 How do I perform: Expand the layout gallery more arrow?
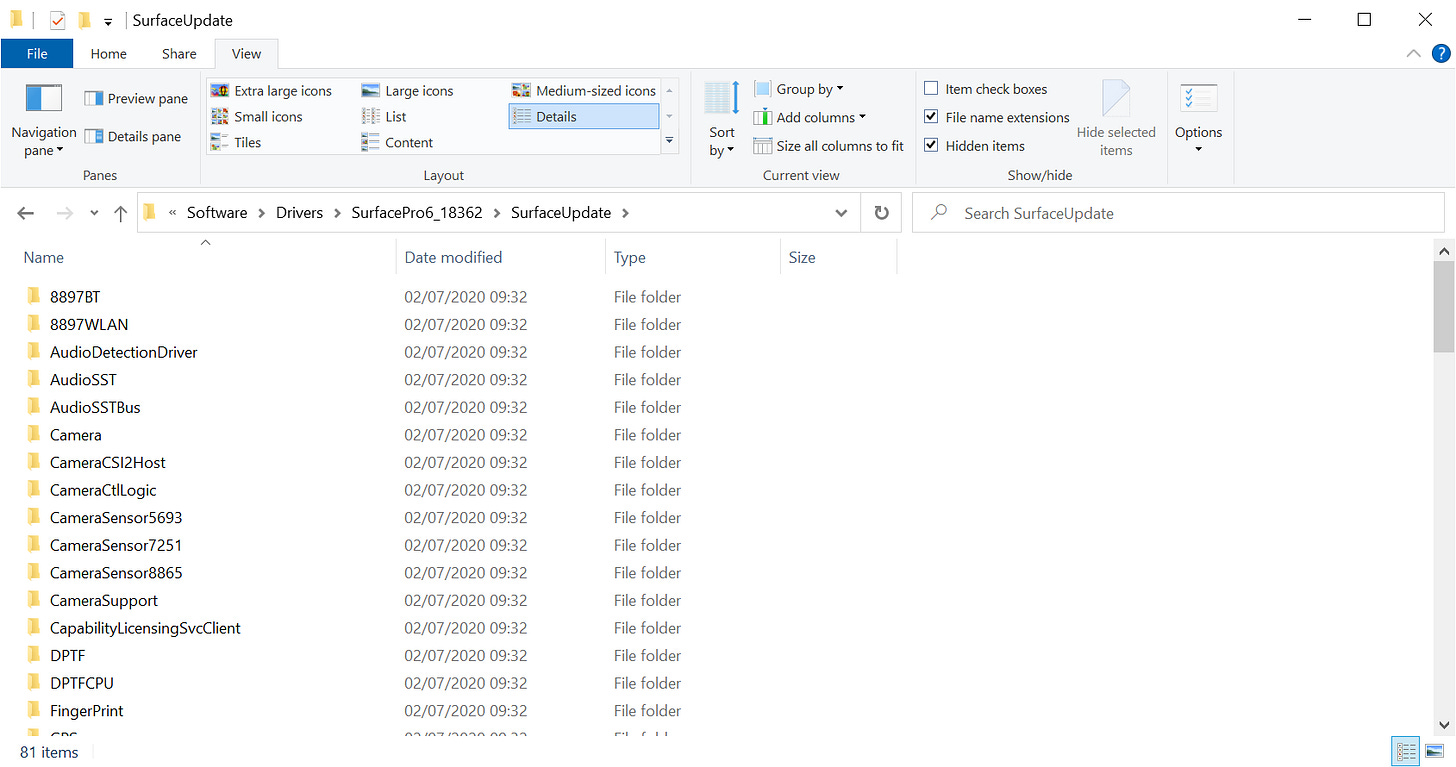(x=670, y=142)
